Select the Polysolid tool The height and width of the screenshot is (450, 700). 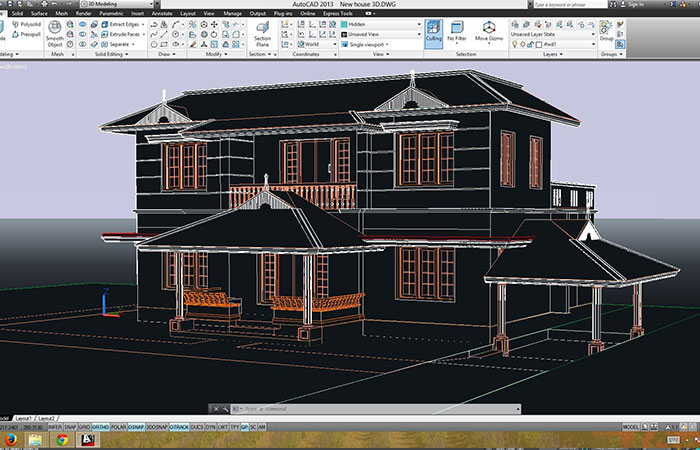coord(28,23)
